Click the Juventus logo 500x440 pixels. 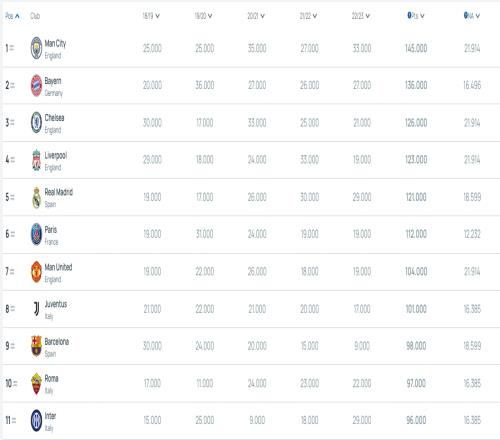(36, 309)
